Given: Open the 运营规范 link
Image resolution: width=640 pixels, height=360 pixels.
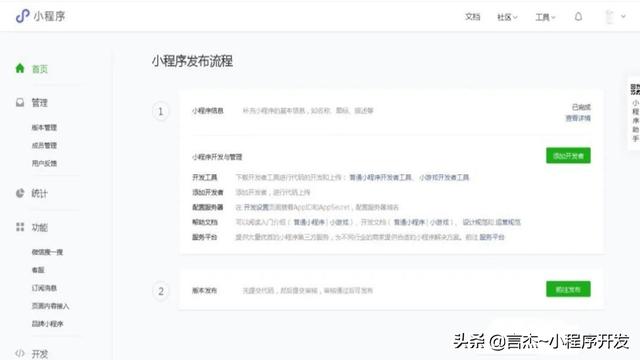Looking at the screenshot, I should pos(508,222).
